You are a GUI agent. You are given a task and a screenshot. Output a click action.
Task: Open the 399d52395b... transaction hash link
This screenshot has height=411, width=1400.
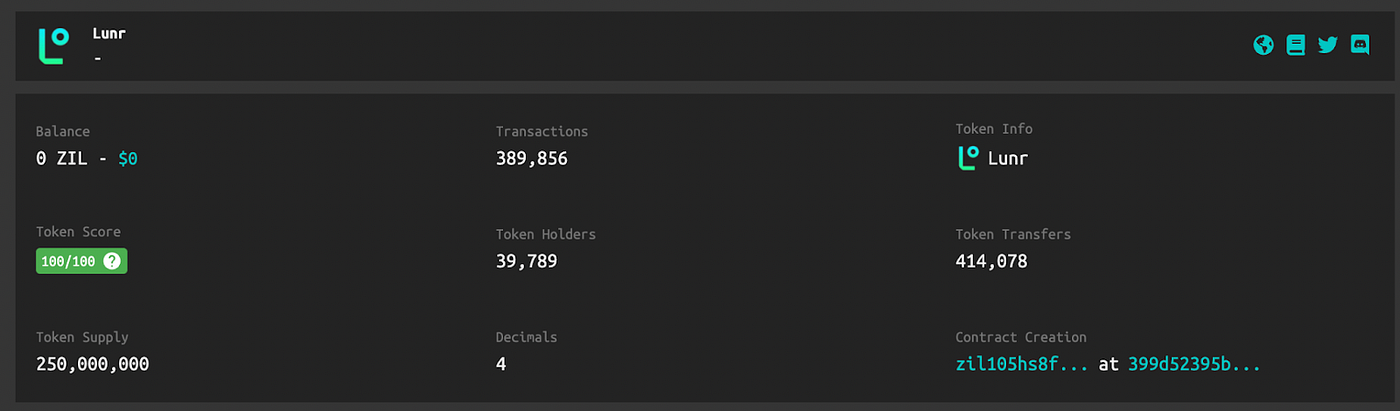[x=1194, y=365]
